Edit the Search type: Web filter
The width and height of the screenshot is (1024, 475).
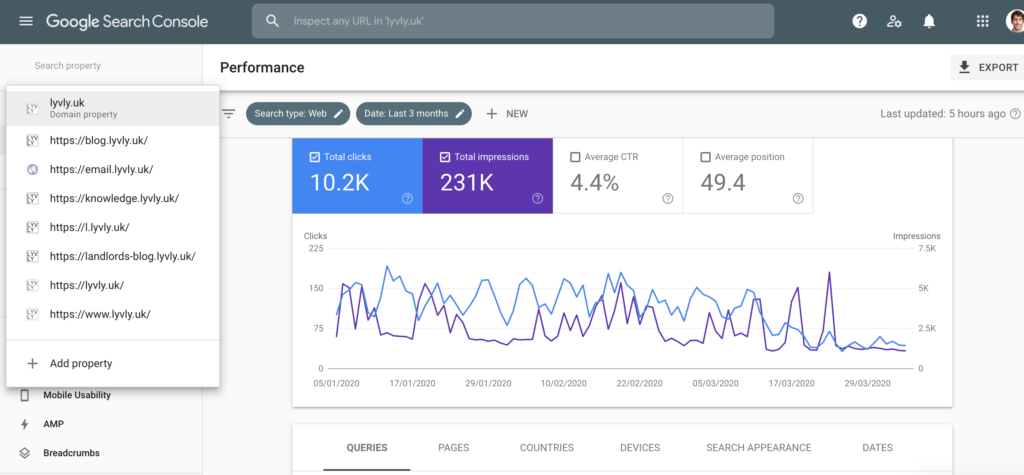pos(299,114)
